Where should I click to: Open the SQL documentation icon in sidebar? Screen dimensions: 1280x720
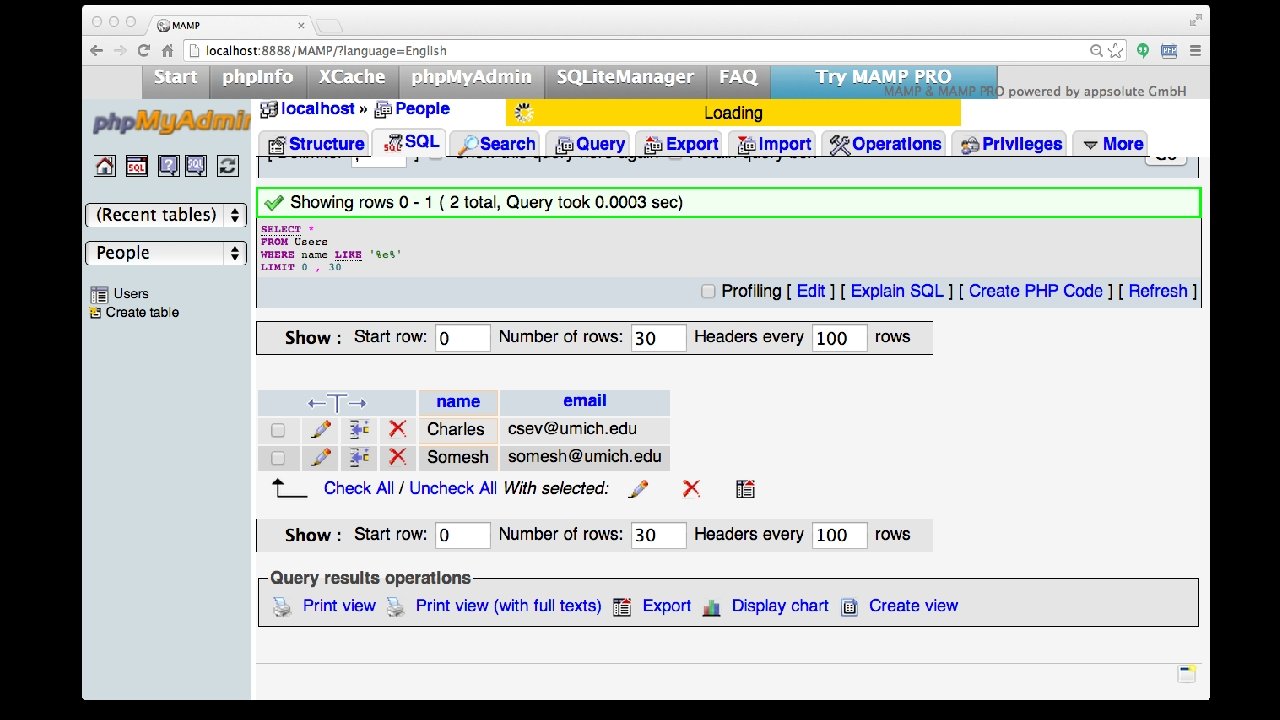pos(196,166)
